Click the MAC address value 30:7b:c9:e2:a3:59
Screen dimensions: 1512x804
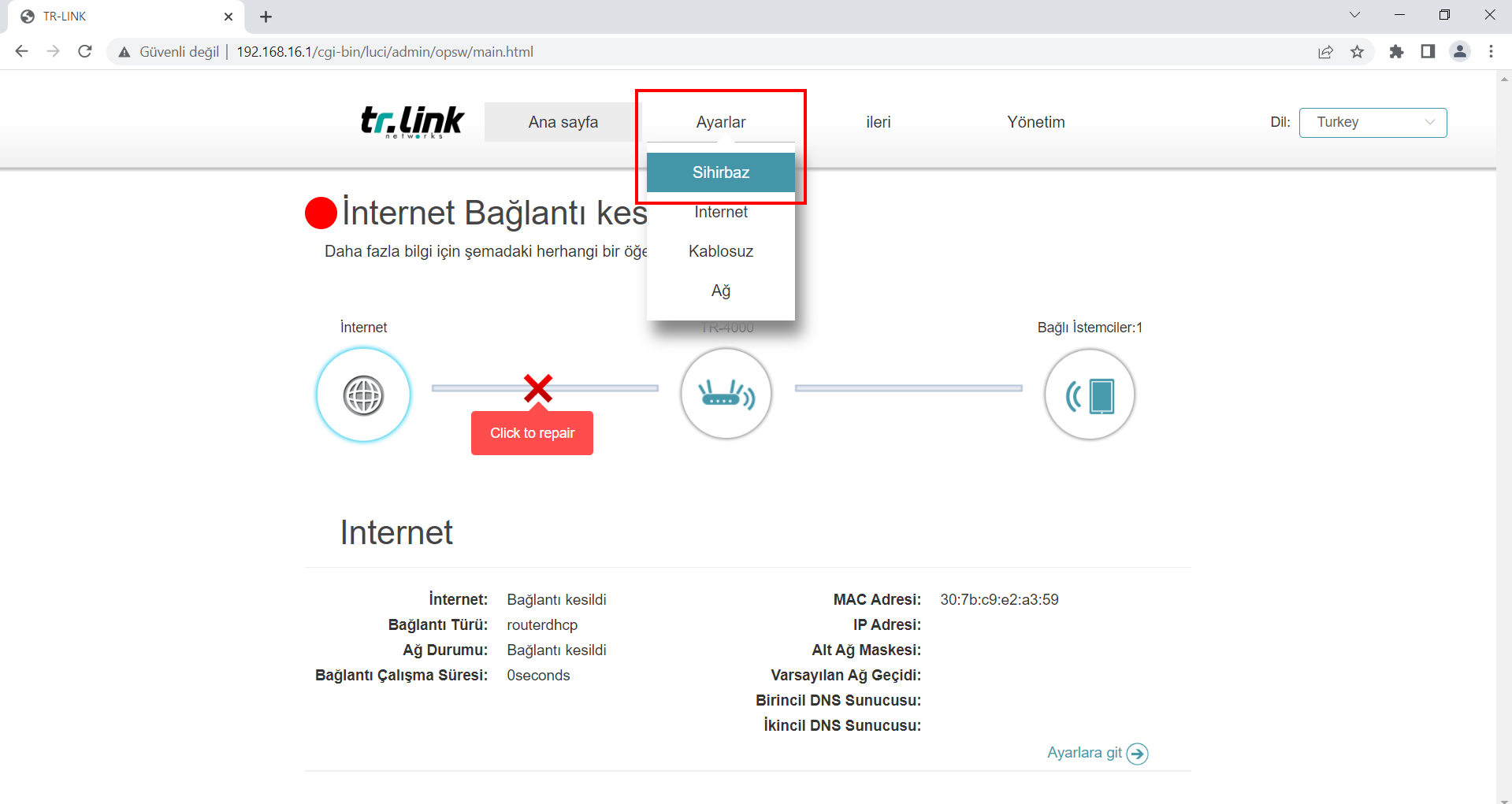coord(999,600)
